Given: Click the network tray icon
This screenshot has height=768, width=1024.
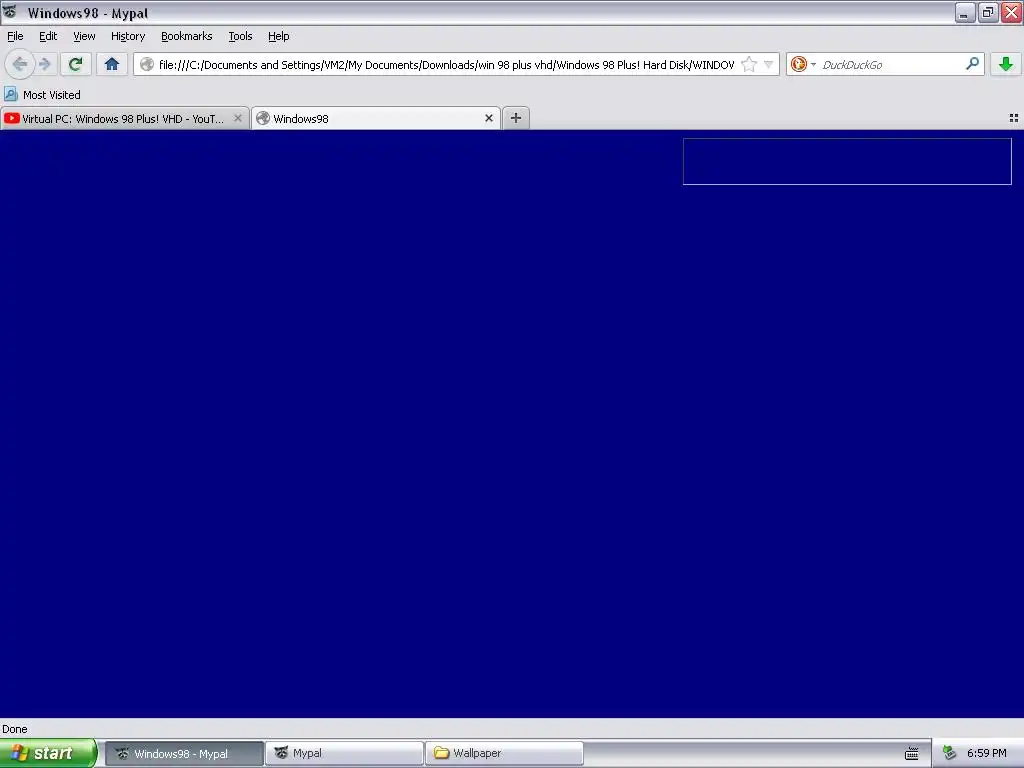Looking at the screenshot, I should pyautogui.click(x=950, y=753).
